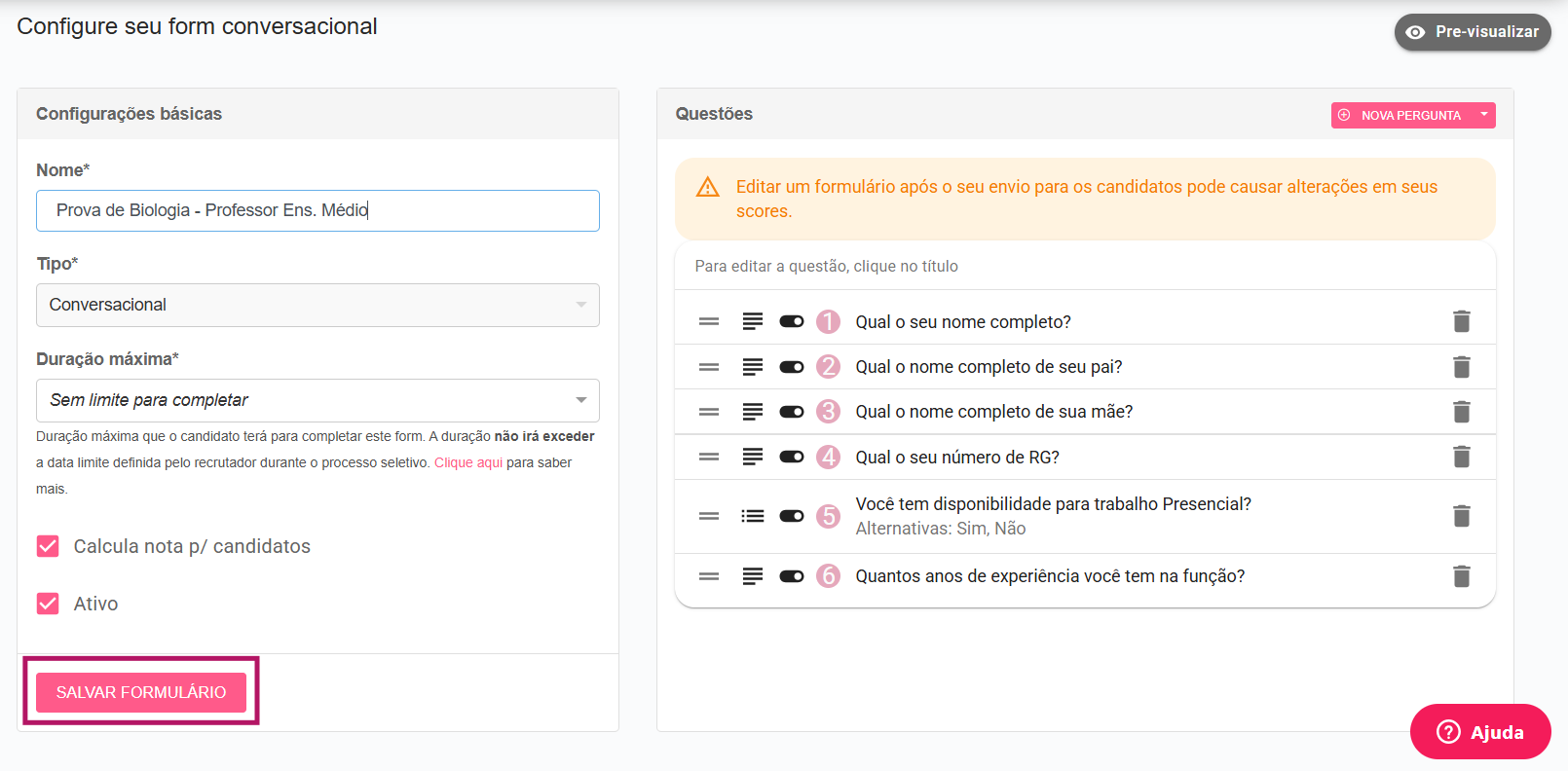
Task: Click list type icon on Presencial question
Action: tap(752, 516)
